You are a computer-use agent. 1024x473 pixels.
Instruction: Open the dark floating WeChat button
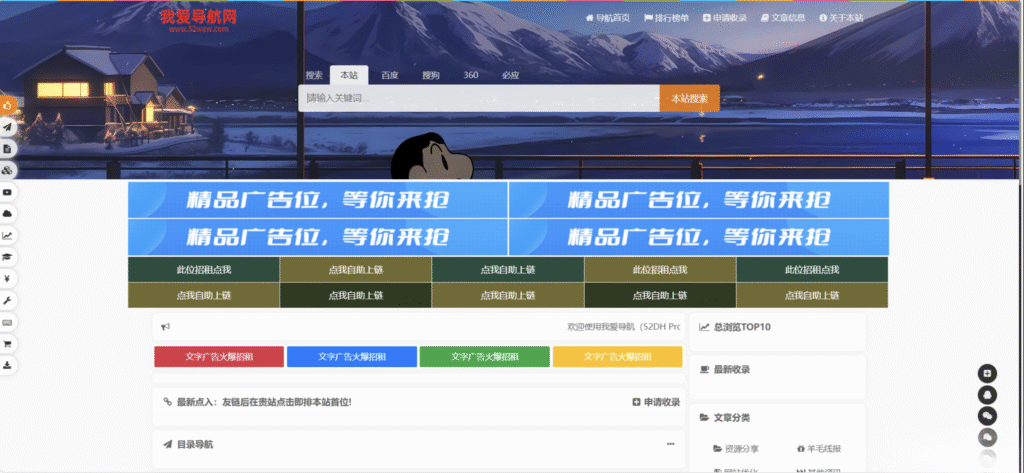987,416
